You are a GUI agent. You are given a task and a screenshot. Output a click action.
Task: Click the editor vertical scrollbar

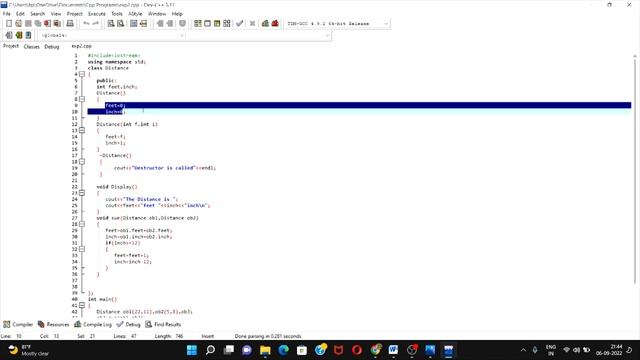click(635, 171)
